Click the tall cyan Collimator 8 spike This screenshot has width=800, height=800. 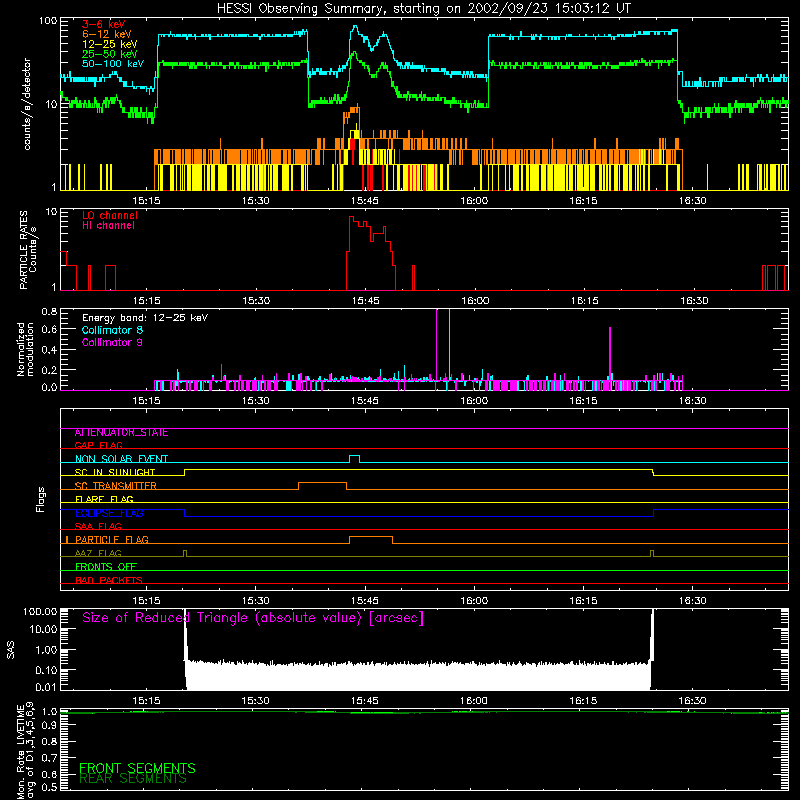coord(449,349)
